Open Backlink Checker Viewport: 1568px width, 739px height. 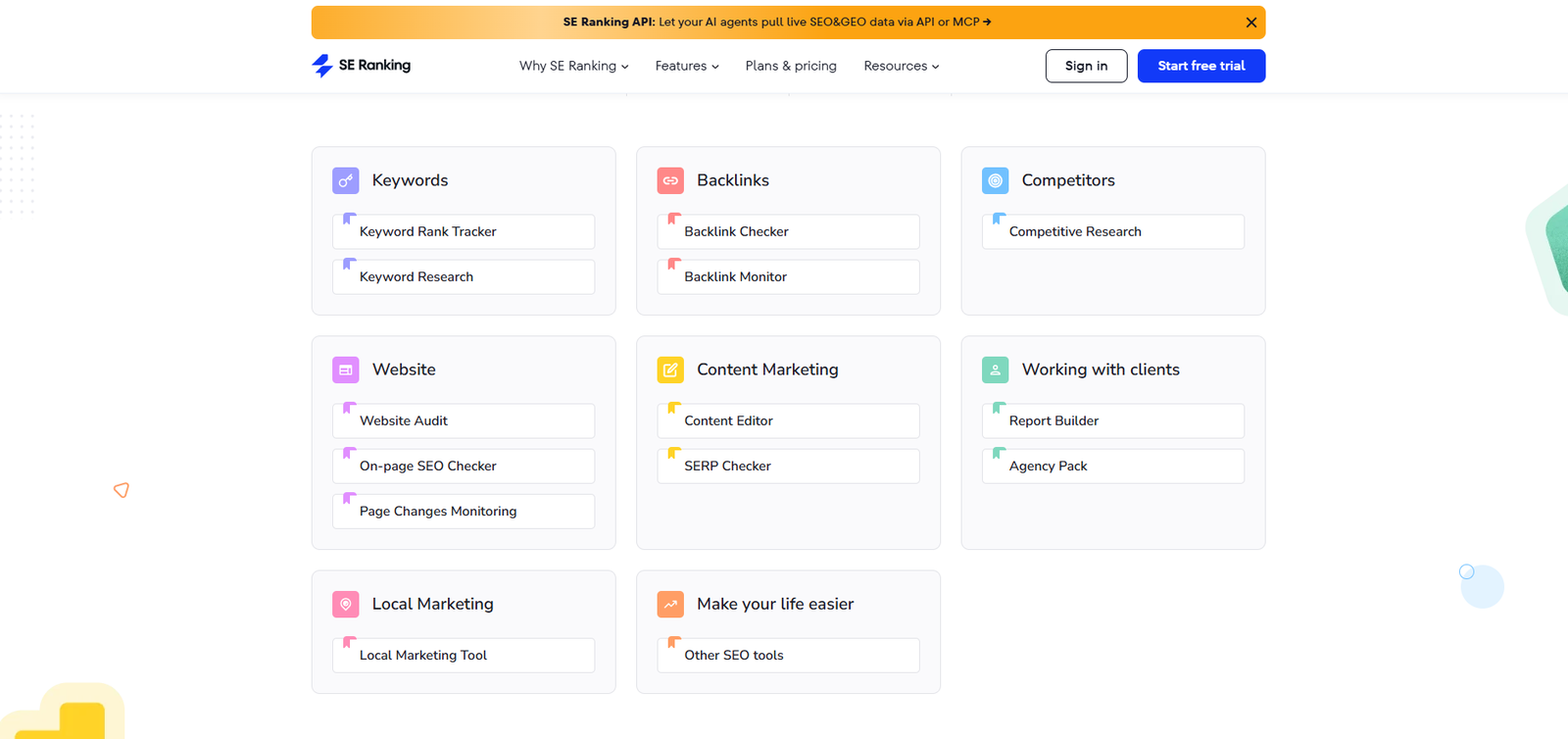coord(788,231)
